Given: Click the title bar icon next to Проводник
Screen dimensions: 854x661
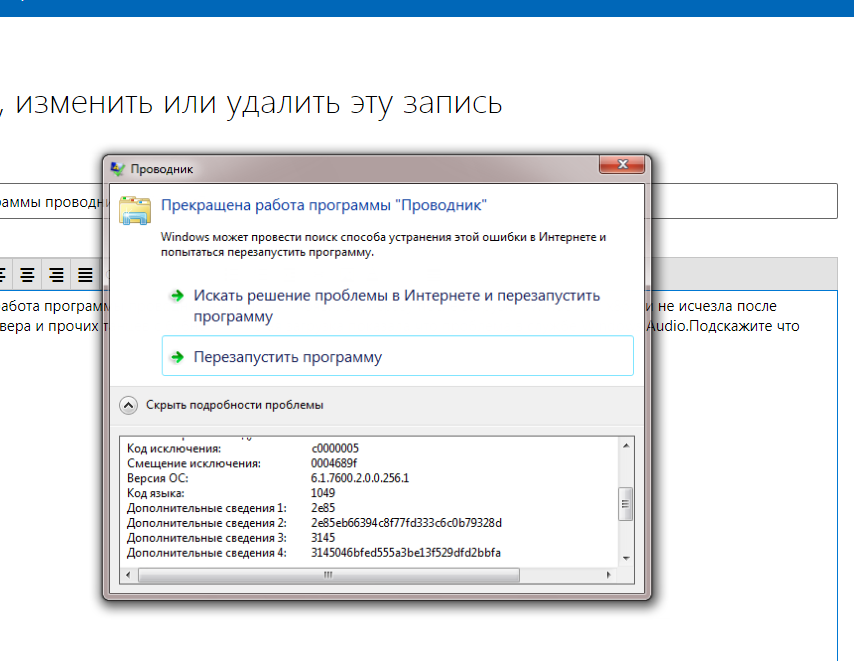Looking at the screenshot, I should [x=117, y=169].
